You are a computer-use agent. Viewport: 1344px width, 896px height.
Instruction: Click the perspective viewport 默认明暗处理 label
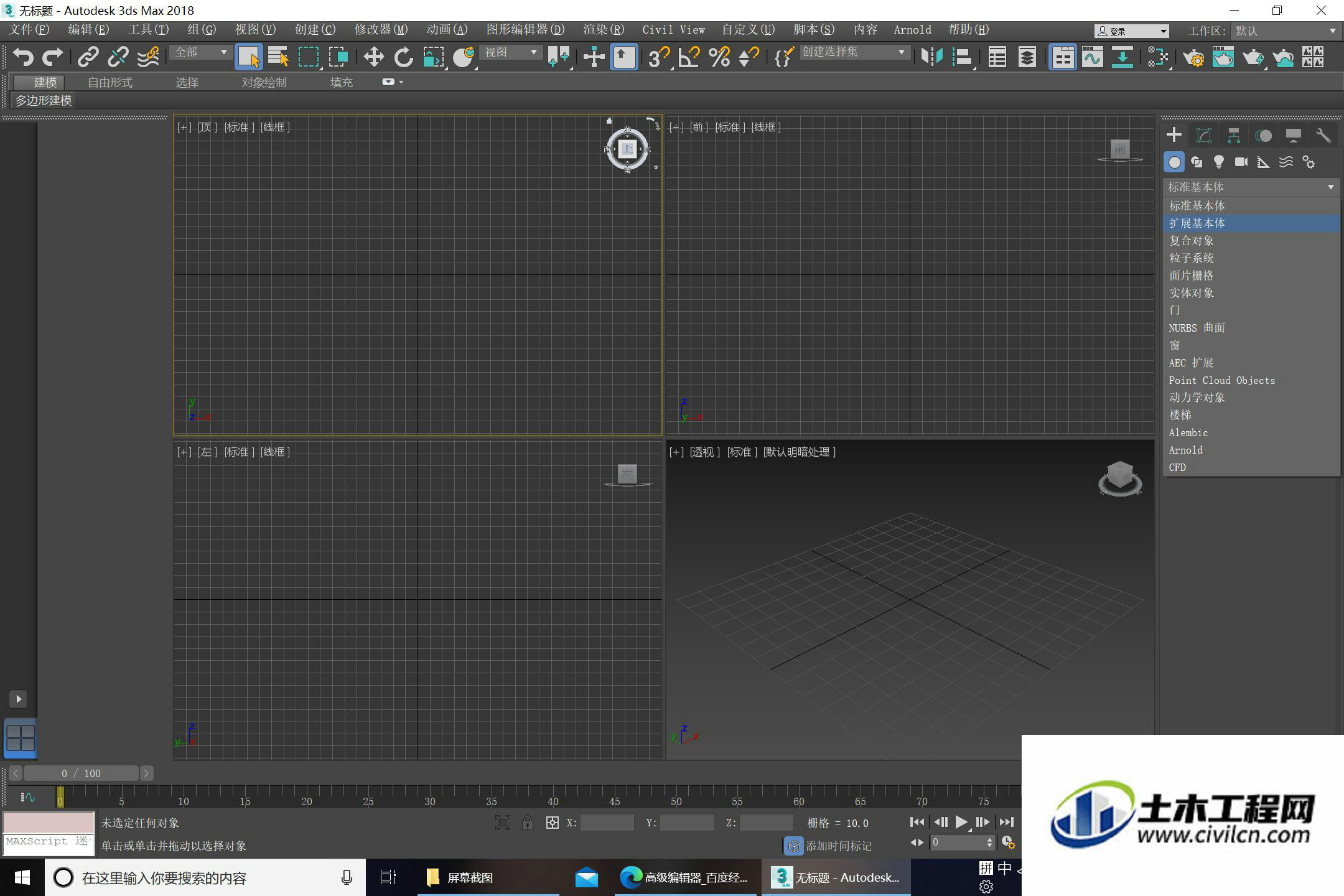point(800,452)
